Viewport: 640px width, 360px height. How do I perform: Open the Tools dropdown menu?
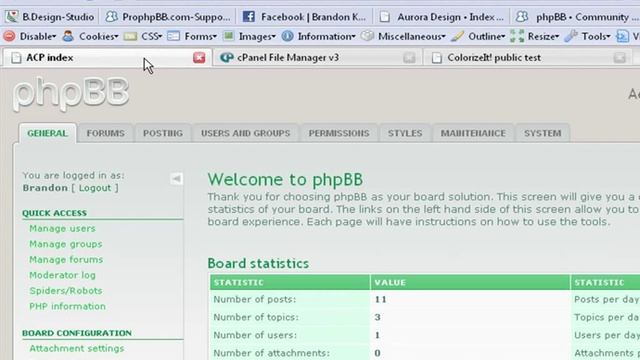588,36
